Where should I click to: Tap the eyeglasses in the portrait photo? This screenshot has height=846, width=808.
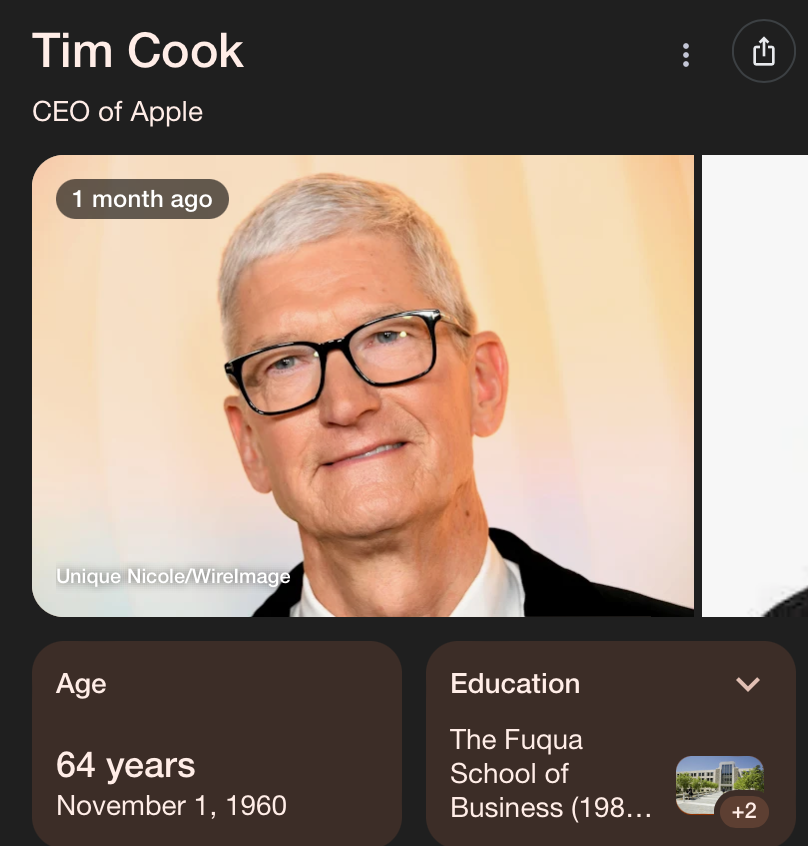pos(344,359)
